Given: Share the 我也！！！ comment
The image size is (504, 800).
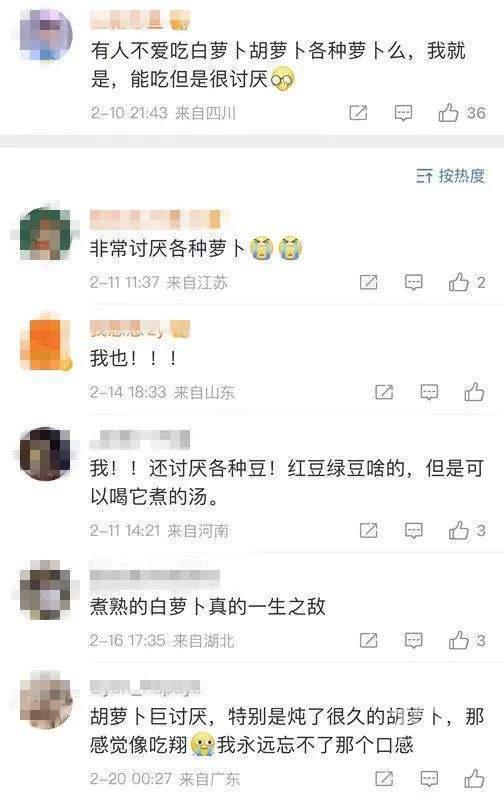Looking at the screenshot, I should click(x=384, y=392).
